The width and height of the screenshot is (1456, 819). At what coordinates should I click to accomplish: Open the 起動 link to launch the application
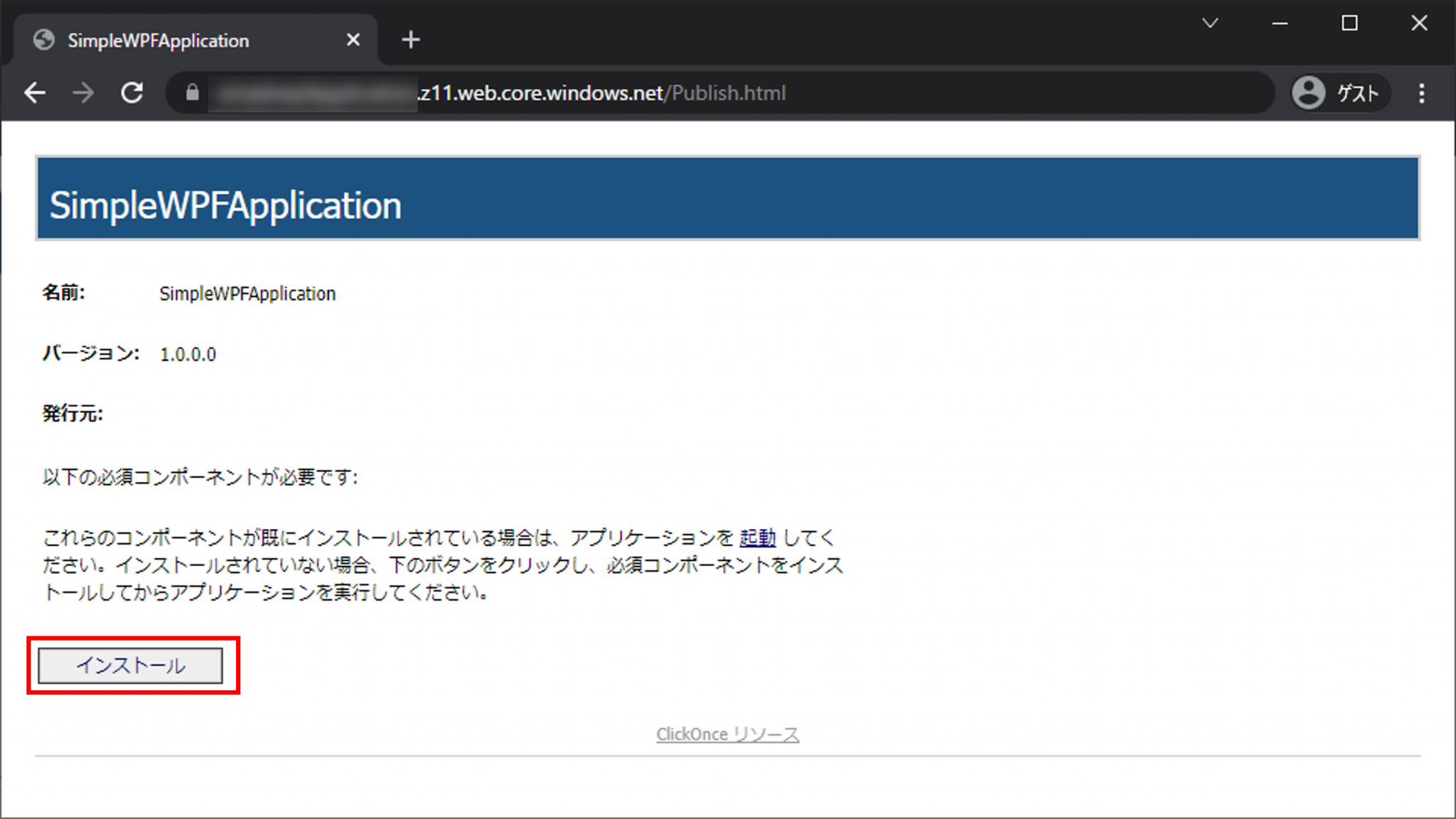pos(757,538)
